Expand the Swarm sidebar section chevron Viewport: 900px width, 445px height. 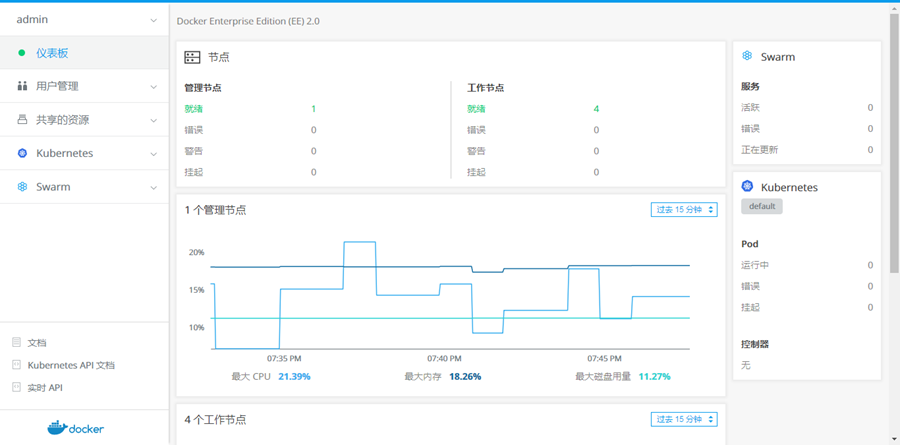[153, 188]
